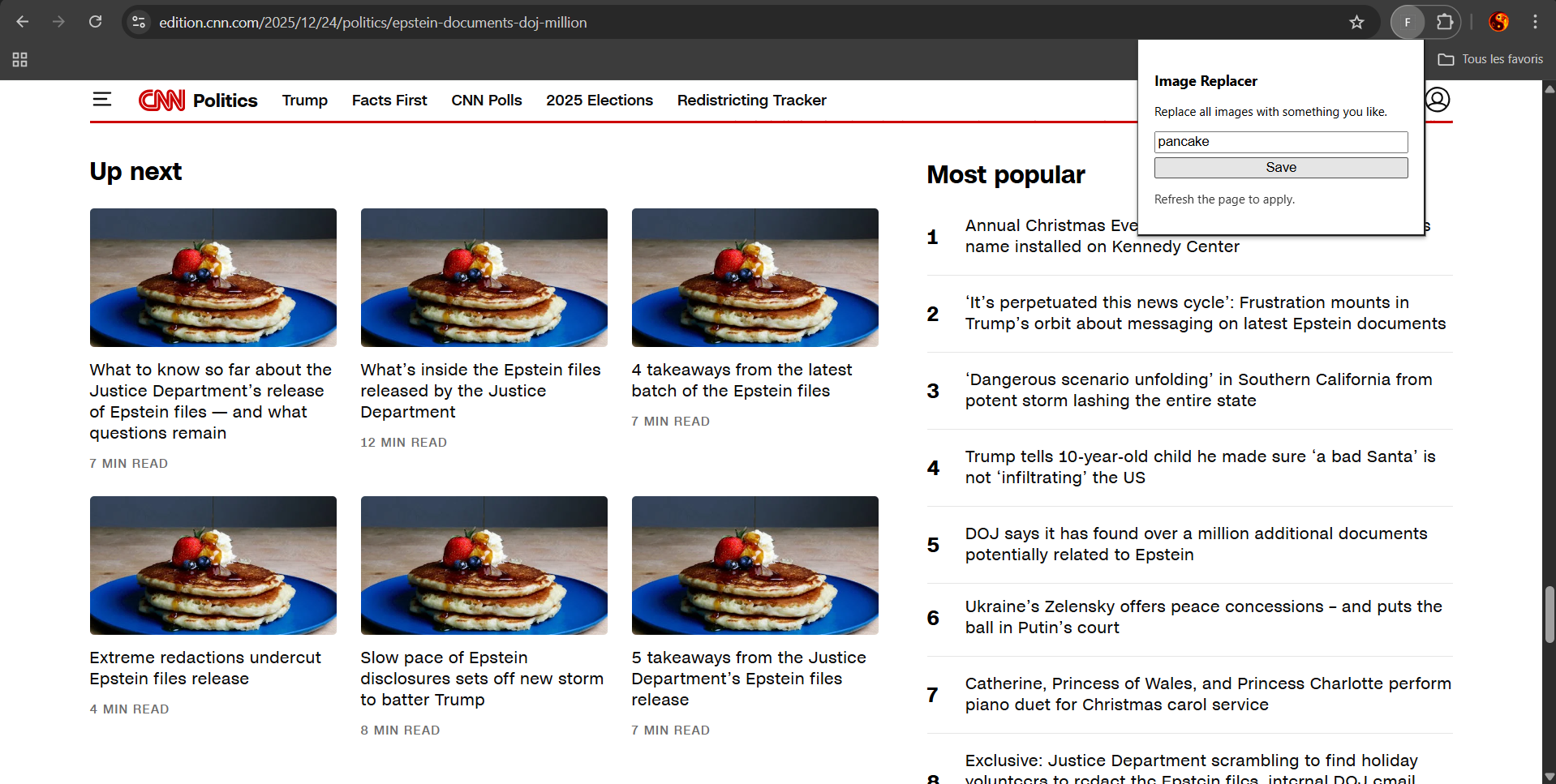The width and height of the screenshot is (1556, 784).
Task: Bookmark this page with the star icon
Action: [1356, 22]
